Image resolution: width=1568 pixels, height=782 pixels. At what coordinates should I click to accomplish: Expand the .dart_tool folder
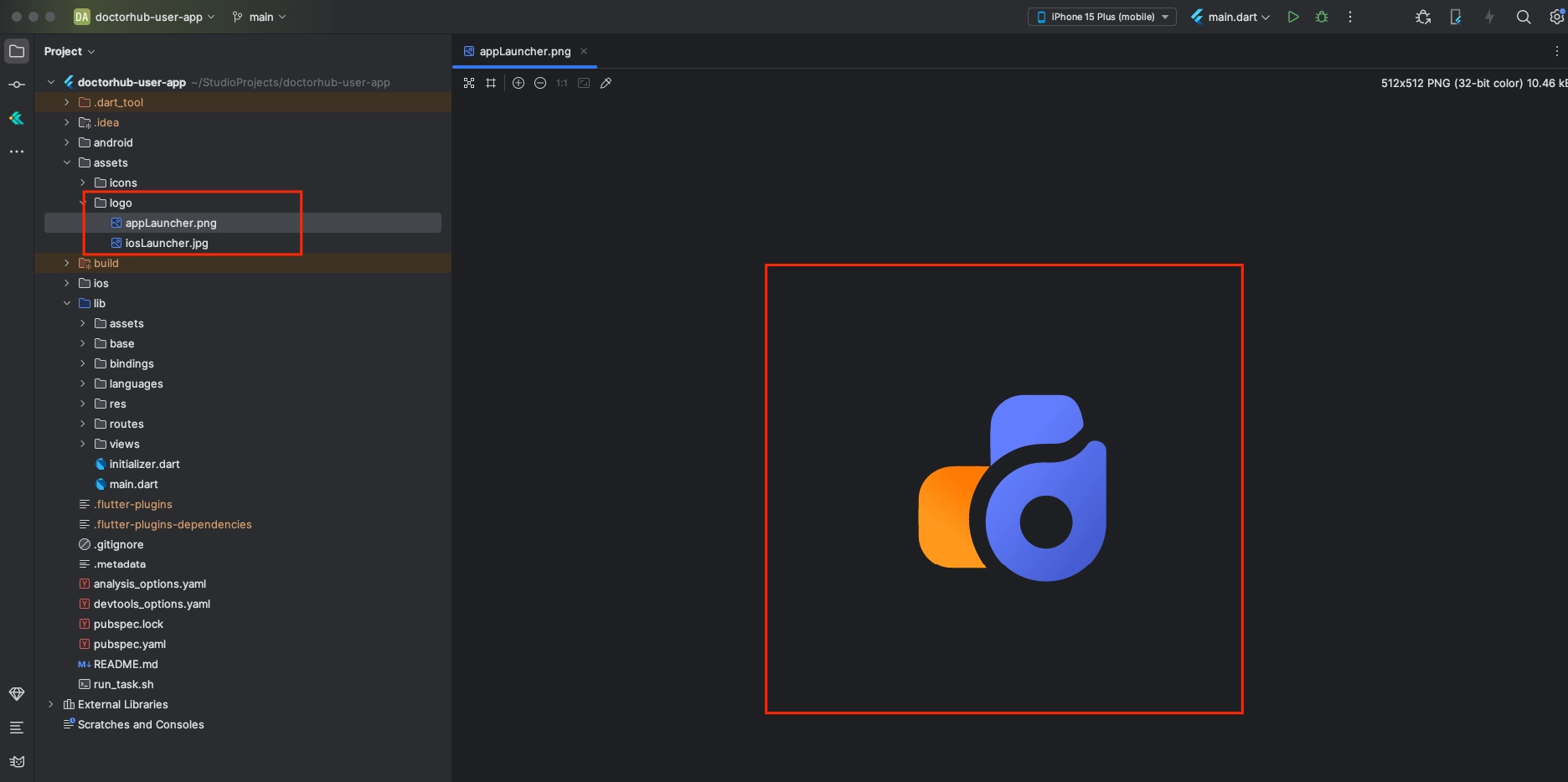67,102
